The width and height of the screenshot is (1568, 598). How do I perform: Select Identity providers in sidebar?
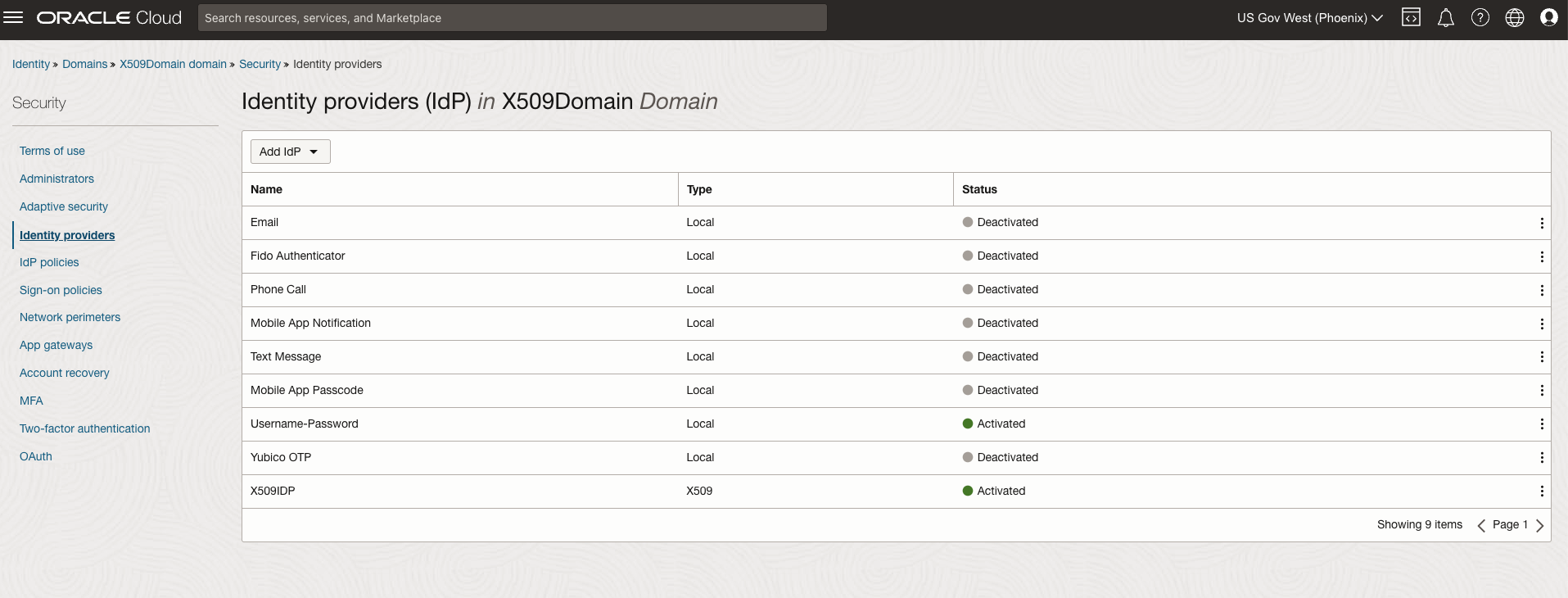point(67,235)
